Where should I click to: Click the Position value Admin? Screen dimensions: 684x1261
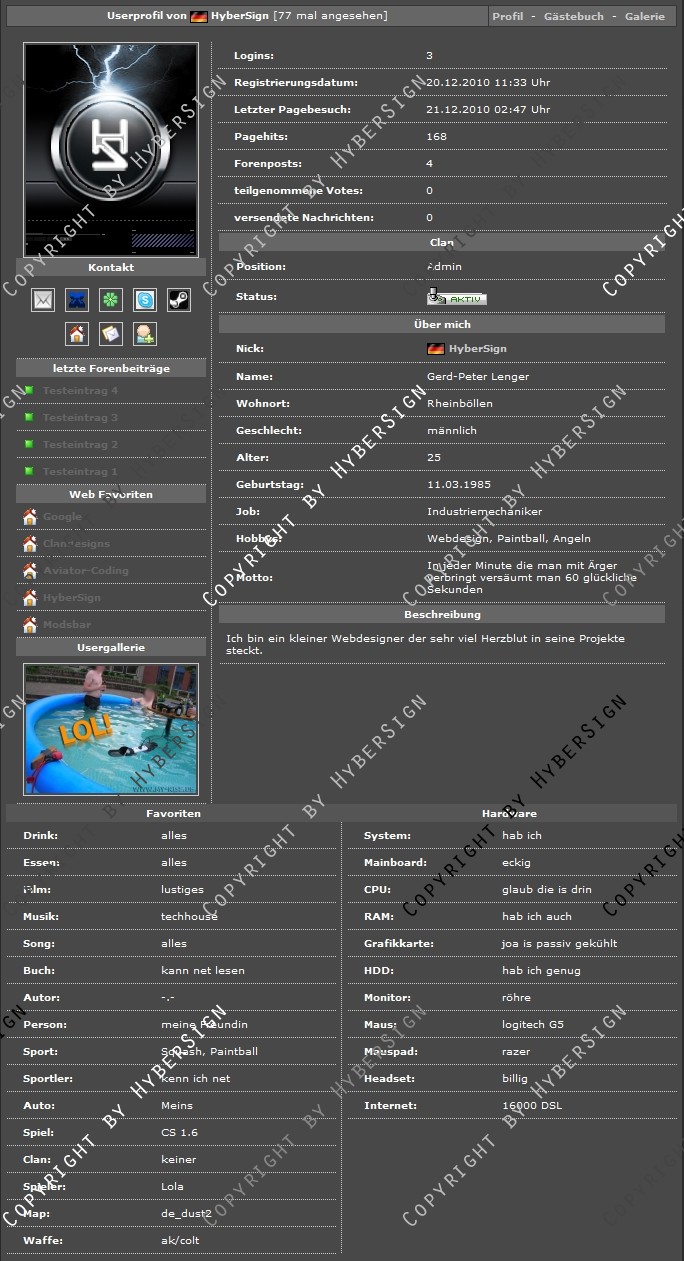444,267
